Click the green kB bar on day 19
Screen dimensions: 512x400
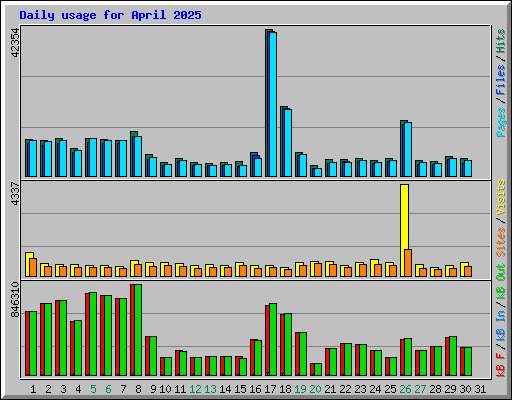tap(303, 354)
